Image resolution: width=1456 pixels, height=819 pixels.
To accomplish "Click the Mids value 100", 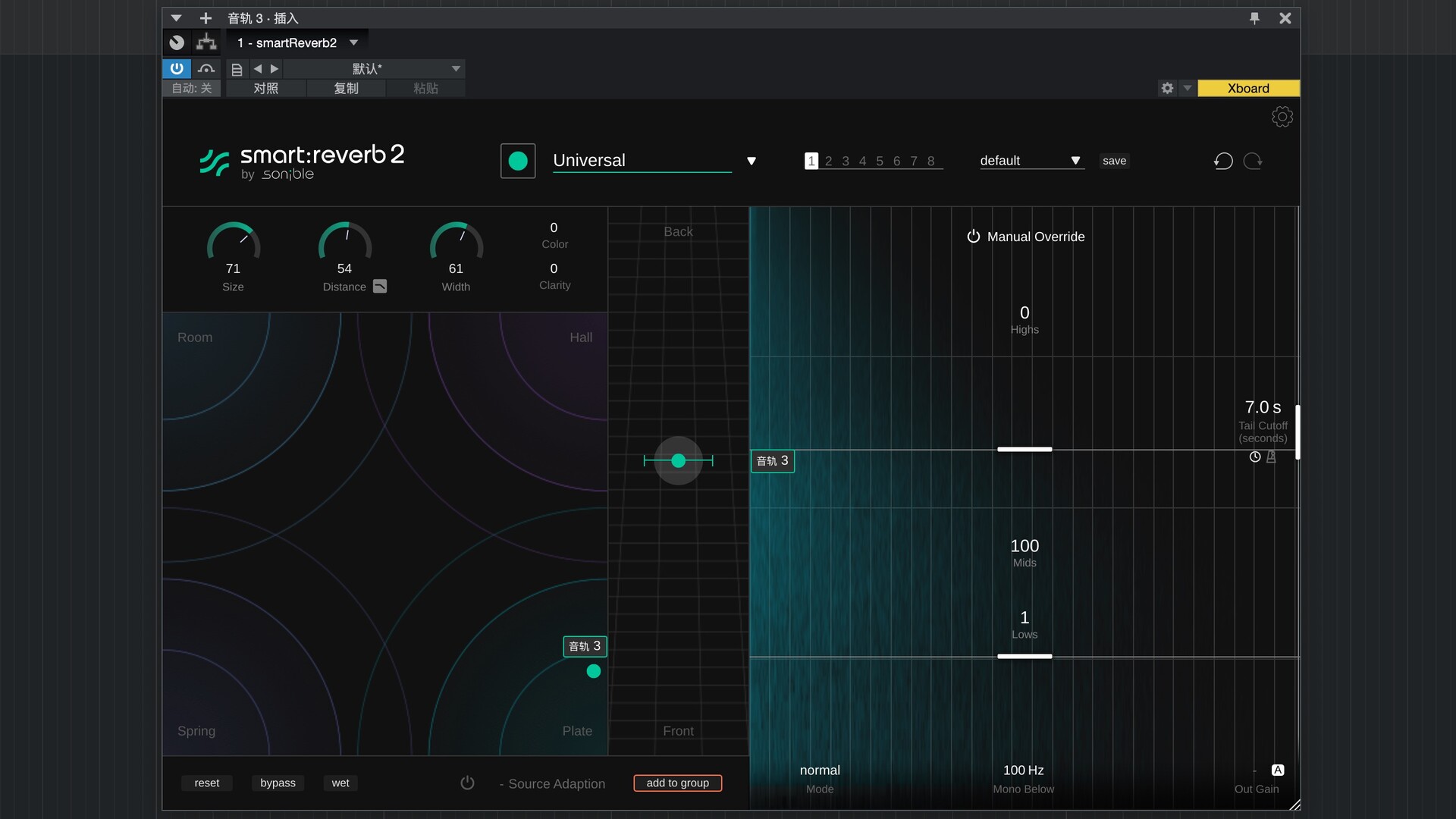I will pyautogui.click(x=1025, y=546).
